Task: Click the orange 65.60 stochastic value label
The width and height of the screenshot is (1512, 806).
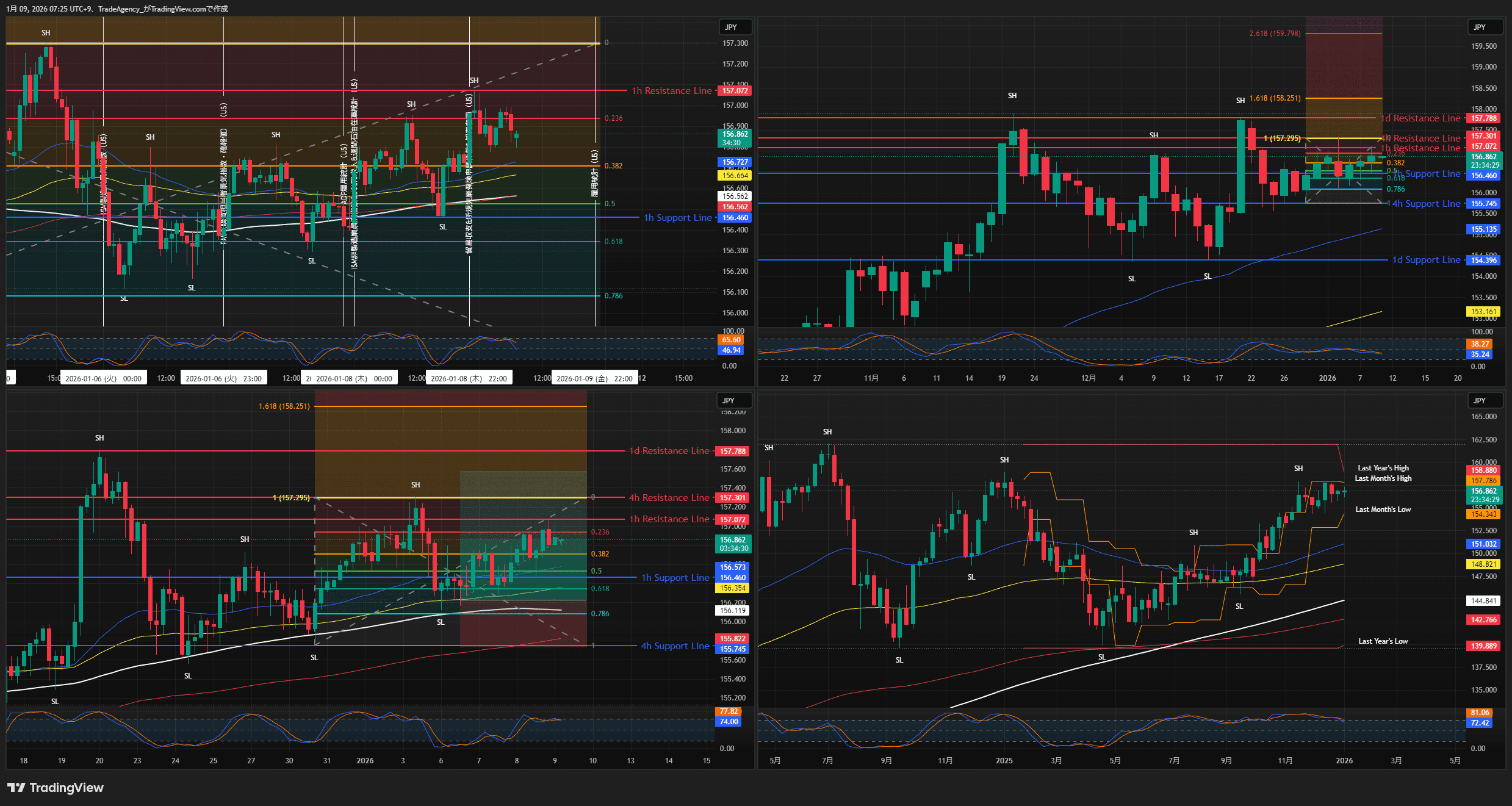Action: point(731,340)
